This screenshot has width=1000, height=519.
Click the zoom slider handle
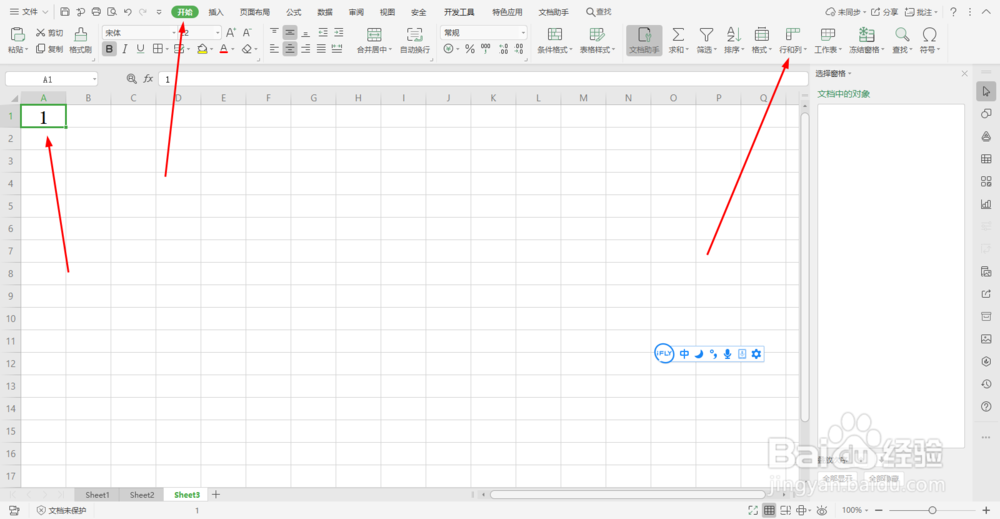coord(932,510)
